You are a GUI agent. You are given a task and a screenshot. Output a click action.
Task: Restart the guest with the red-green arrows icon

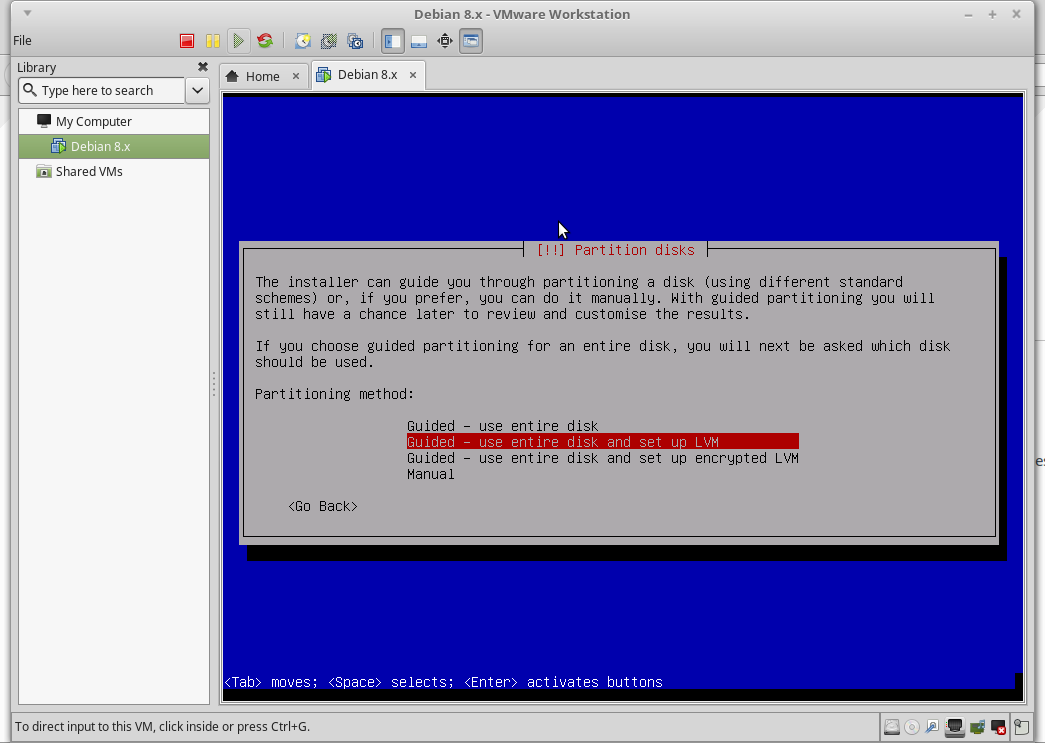tap(265, 41)
